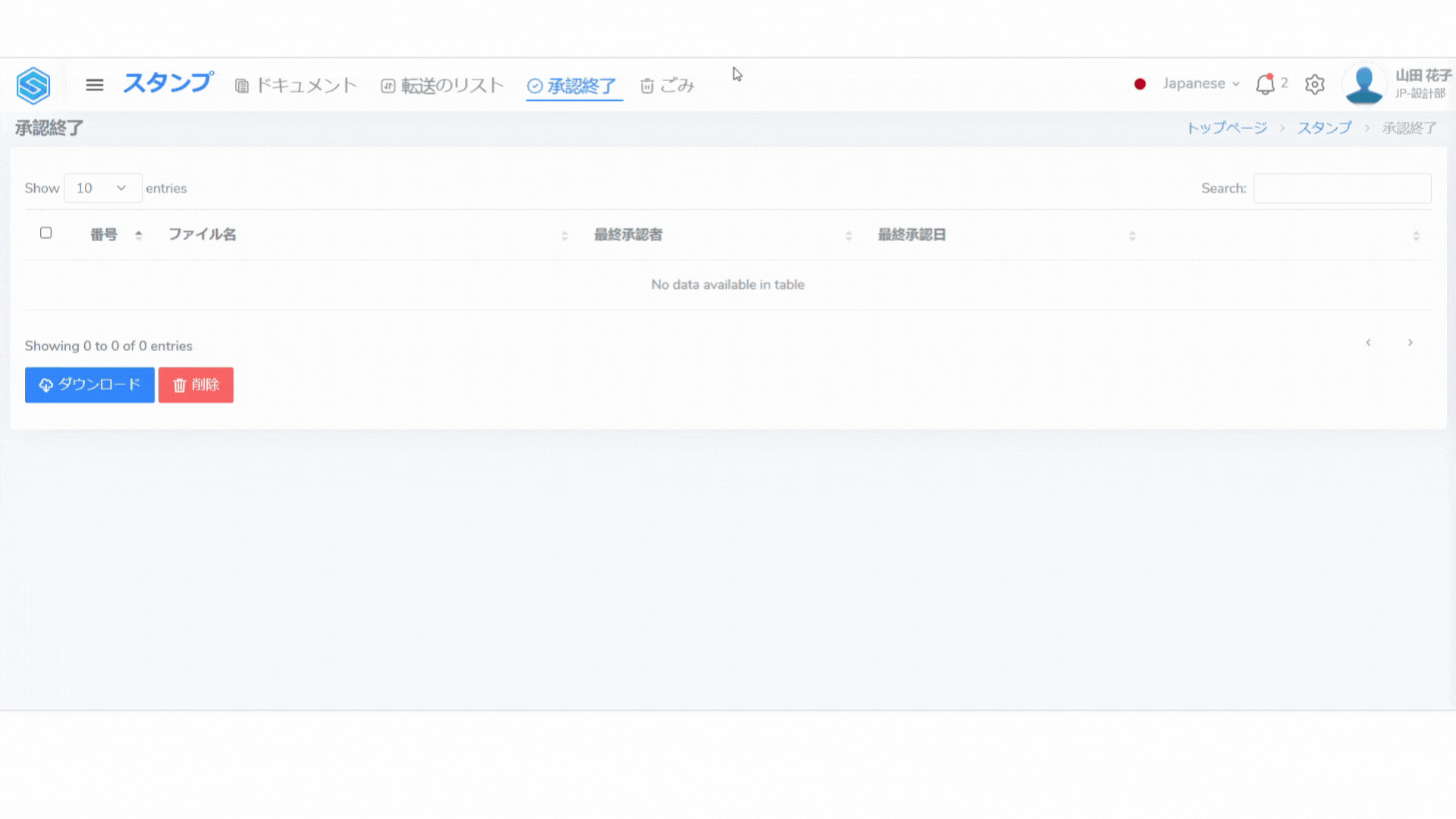The width and height of the screenshot is (1456, 819).
Task: Sort by 最終承認日 column
Action: [x=912, y=235]
